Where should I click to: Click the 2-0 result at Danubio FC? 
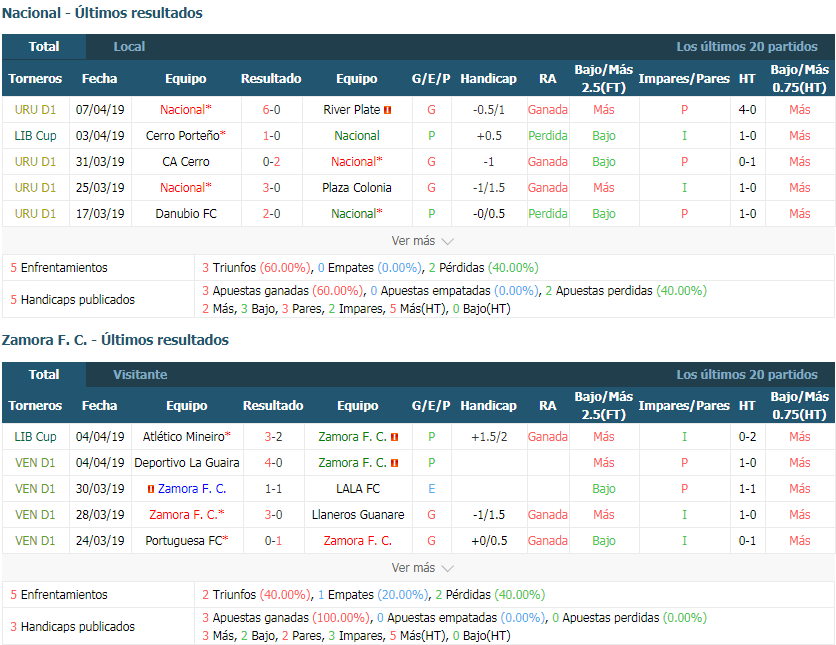tap(271, 214)
